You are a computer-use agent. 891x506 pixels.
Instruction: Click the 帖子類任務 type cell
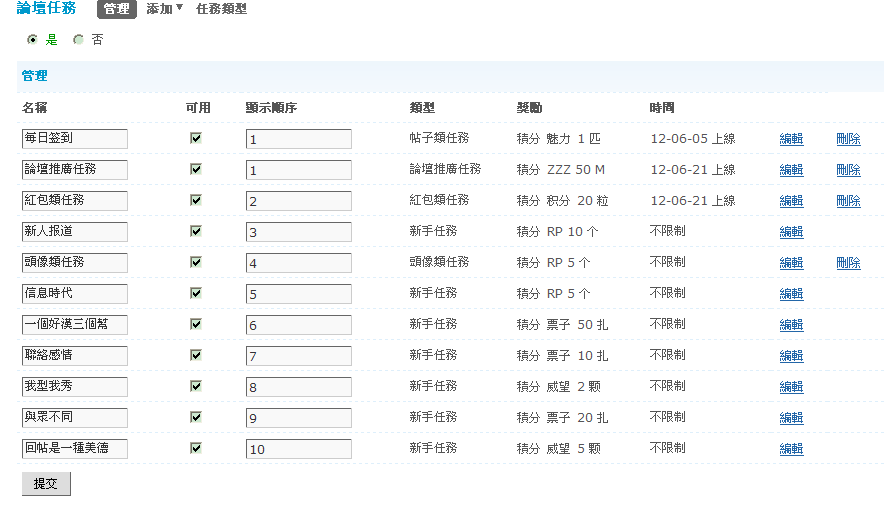(439, 138)
